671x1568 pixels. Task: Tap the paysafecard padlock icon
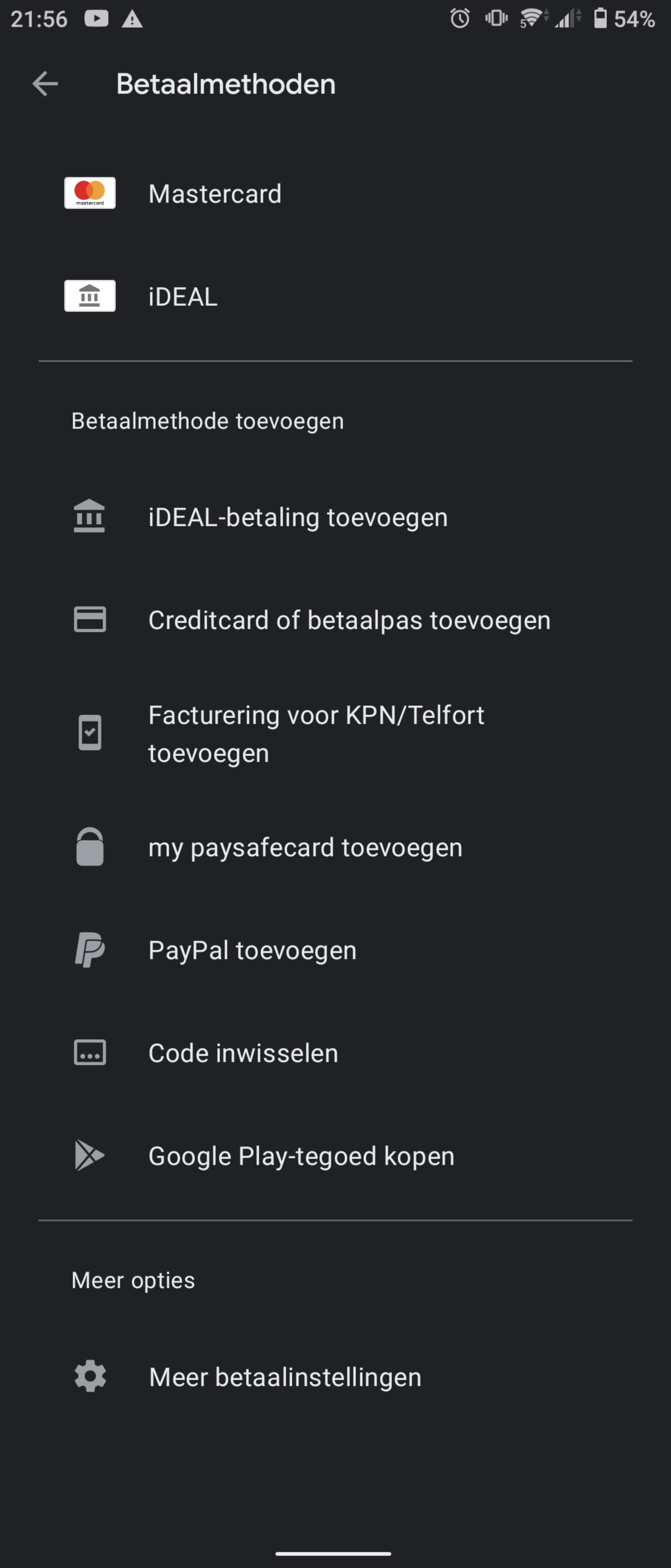90,846
